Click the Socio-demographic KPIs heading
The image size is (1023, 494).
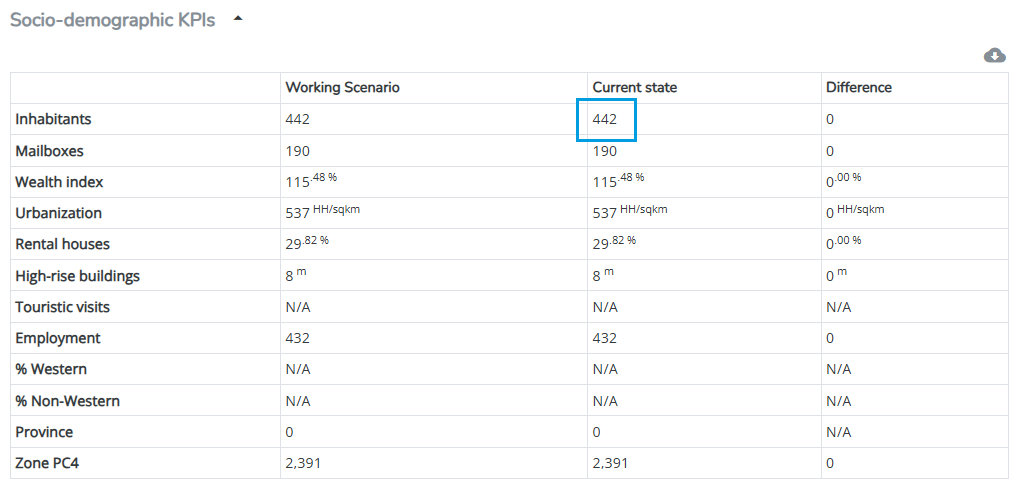coord(112,20)
